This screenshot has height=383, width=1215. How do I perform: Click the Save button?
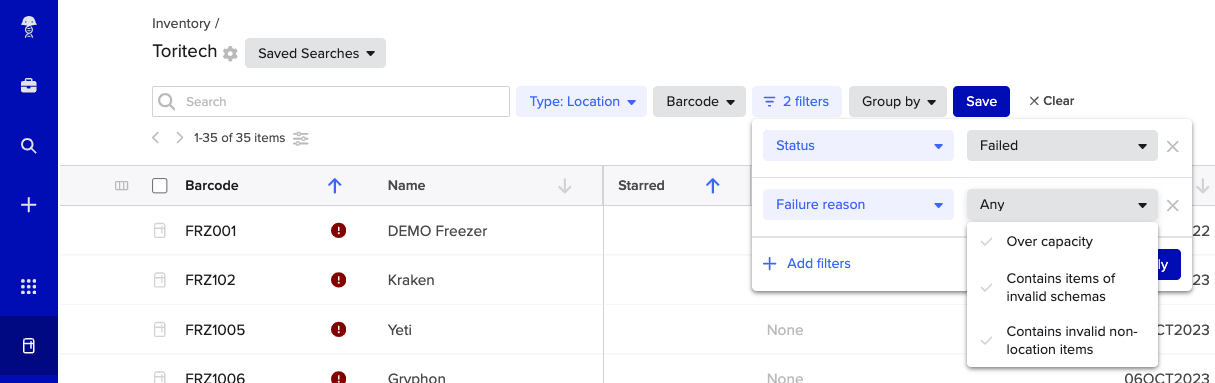point(981,101)
